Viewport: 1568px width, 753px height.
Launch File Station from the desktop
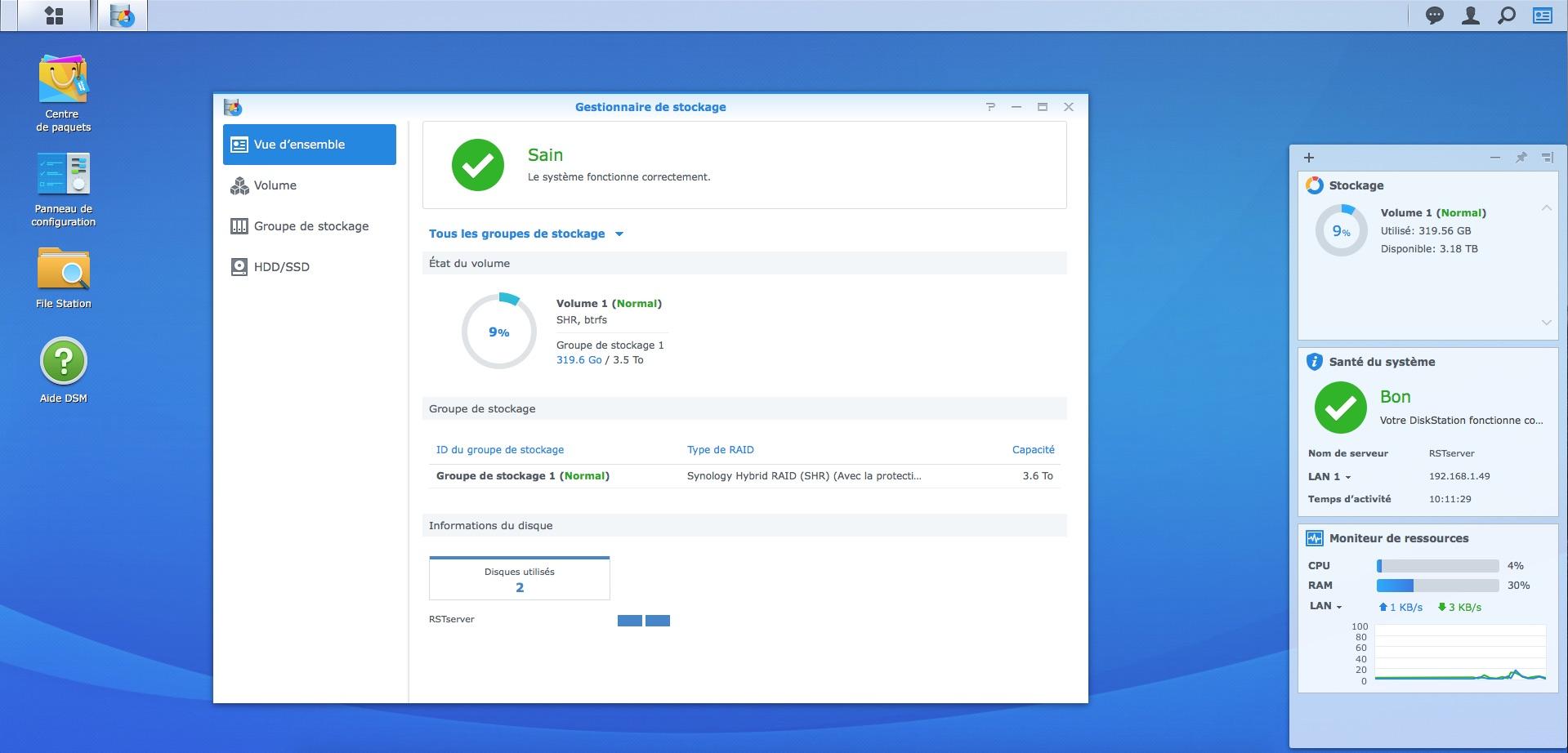(63, 270)
